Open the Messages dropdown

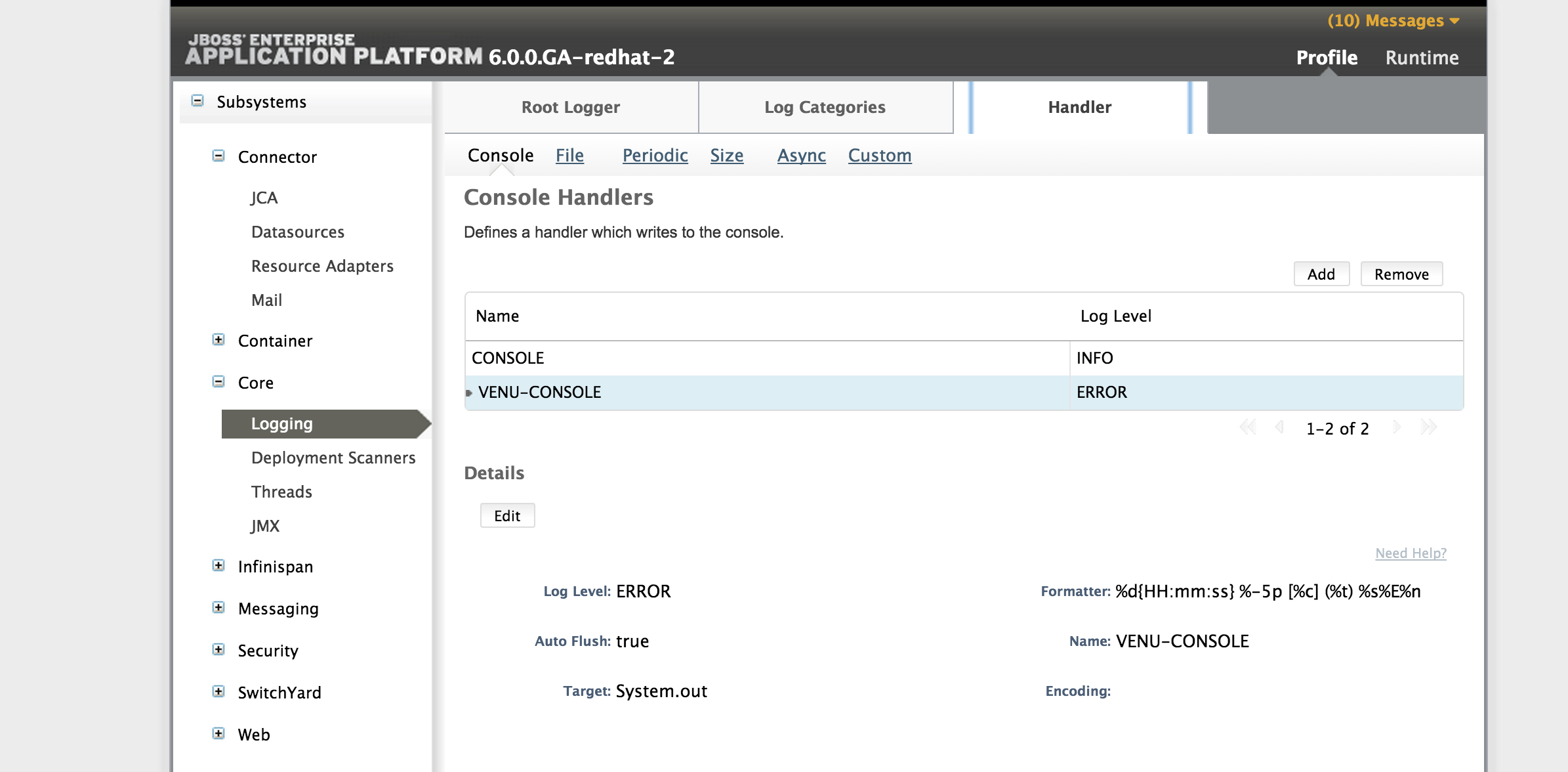click(x=1393, y=20)
